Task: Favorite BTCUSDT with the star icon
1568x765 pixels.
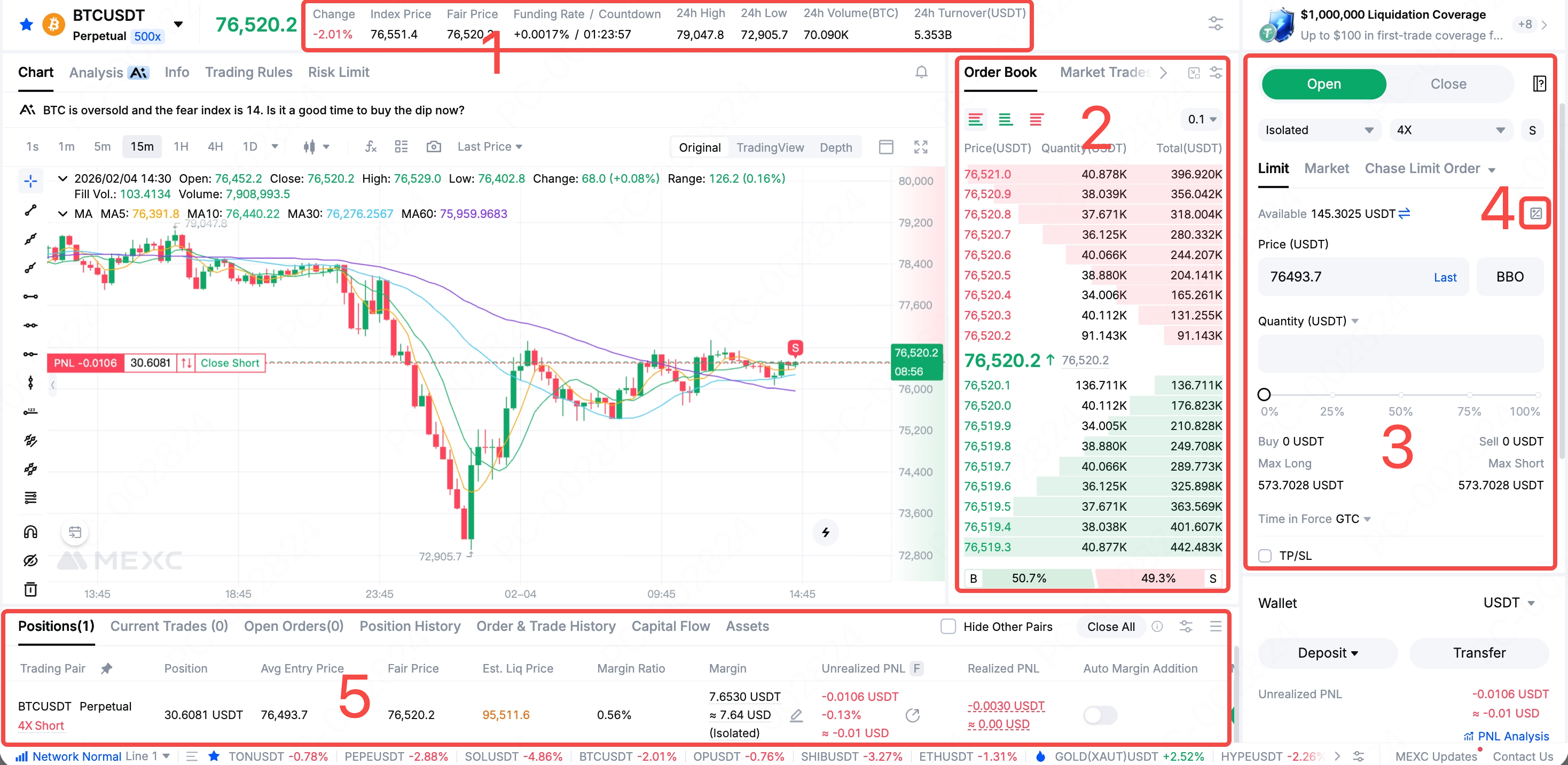Action: (x=26, y=25)
